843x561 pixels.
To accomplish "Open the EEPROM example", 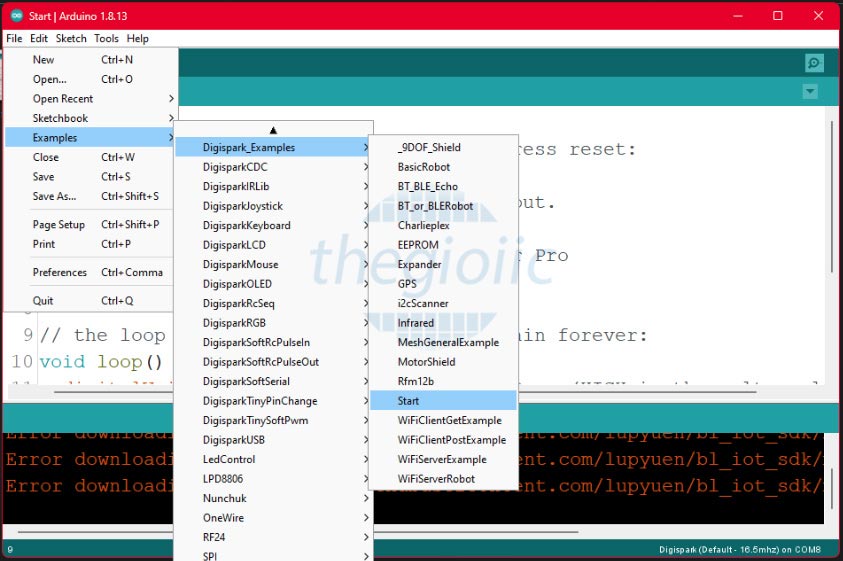I will (444, 245).
